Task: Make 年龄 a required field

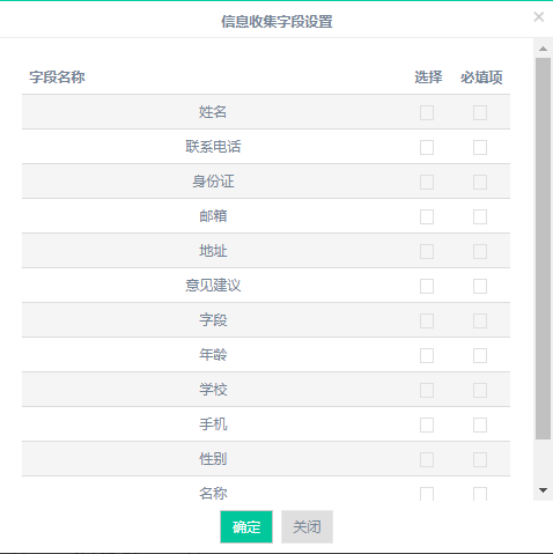Action: (x=480, y=355)
